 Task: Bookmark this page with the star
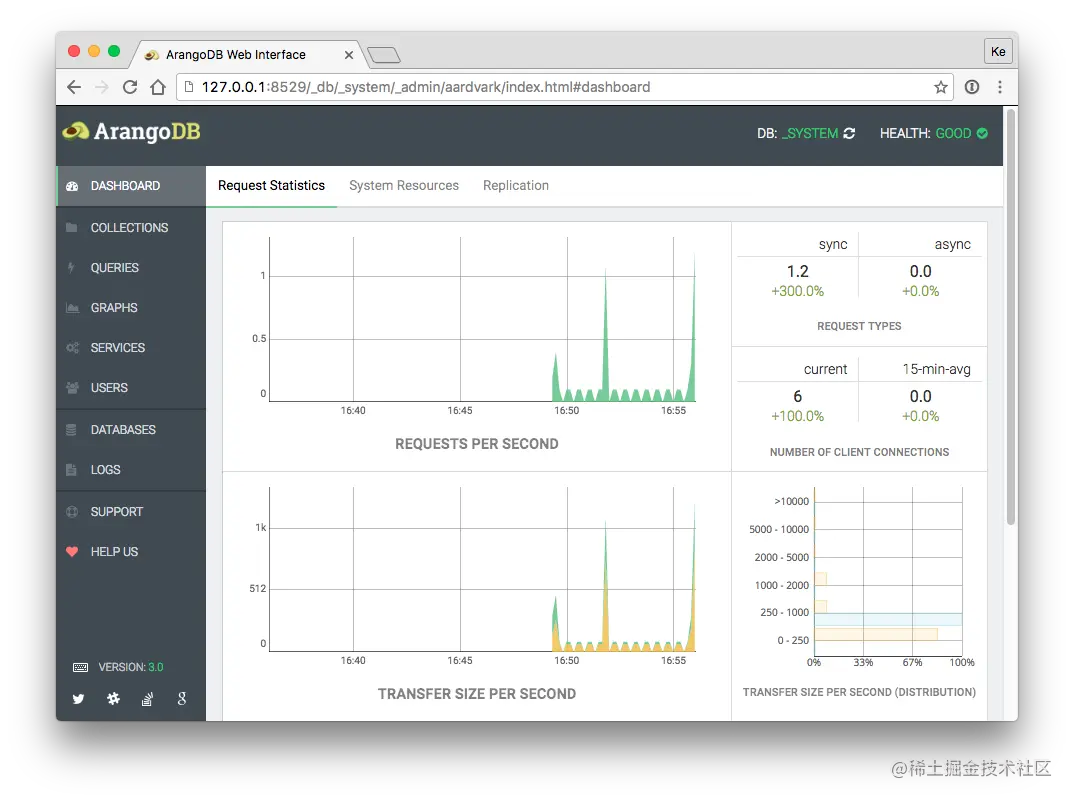(941, 87)
